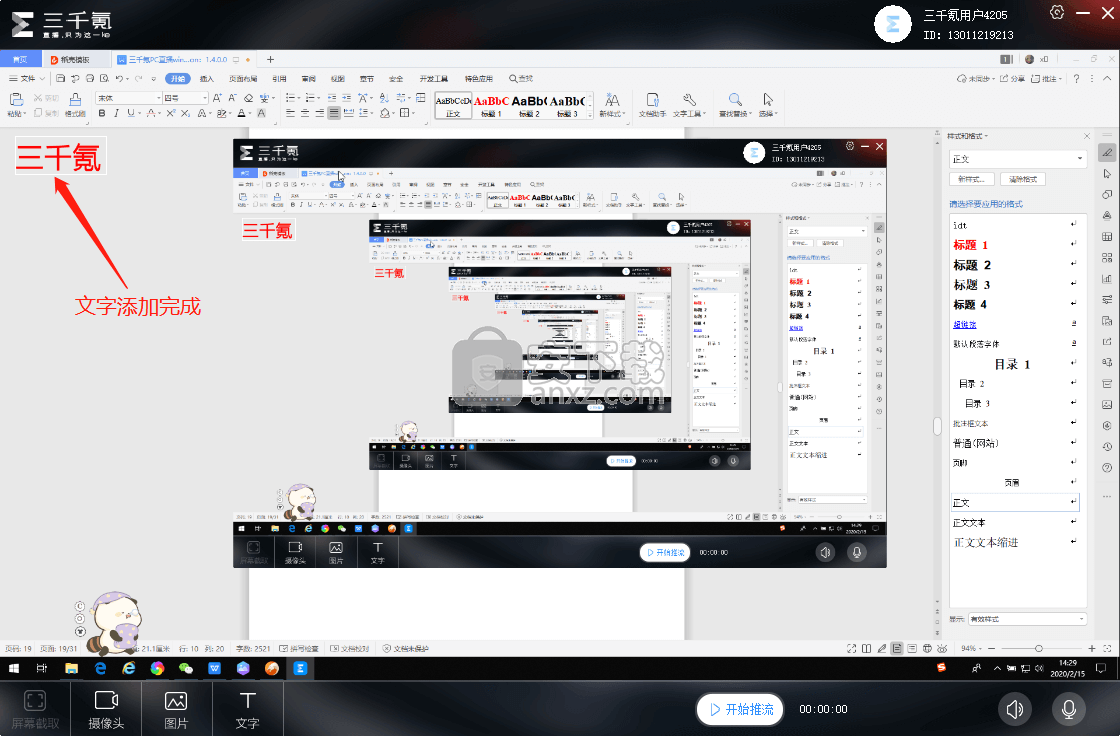
Task: Open the 查找替换 tool
Action: pyautogui.click(x=735, y=105)
